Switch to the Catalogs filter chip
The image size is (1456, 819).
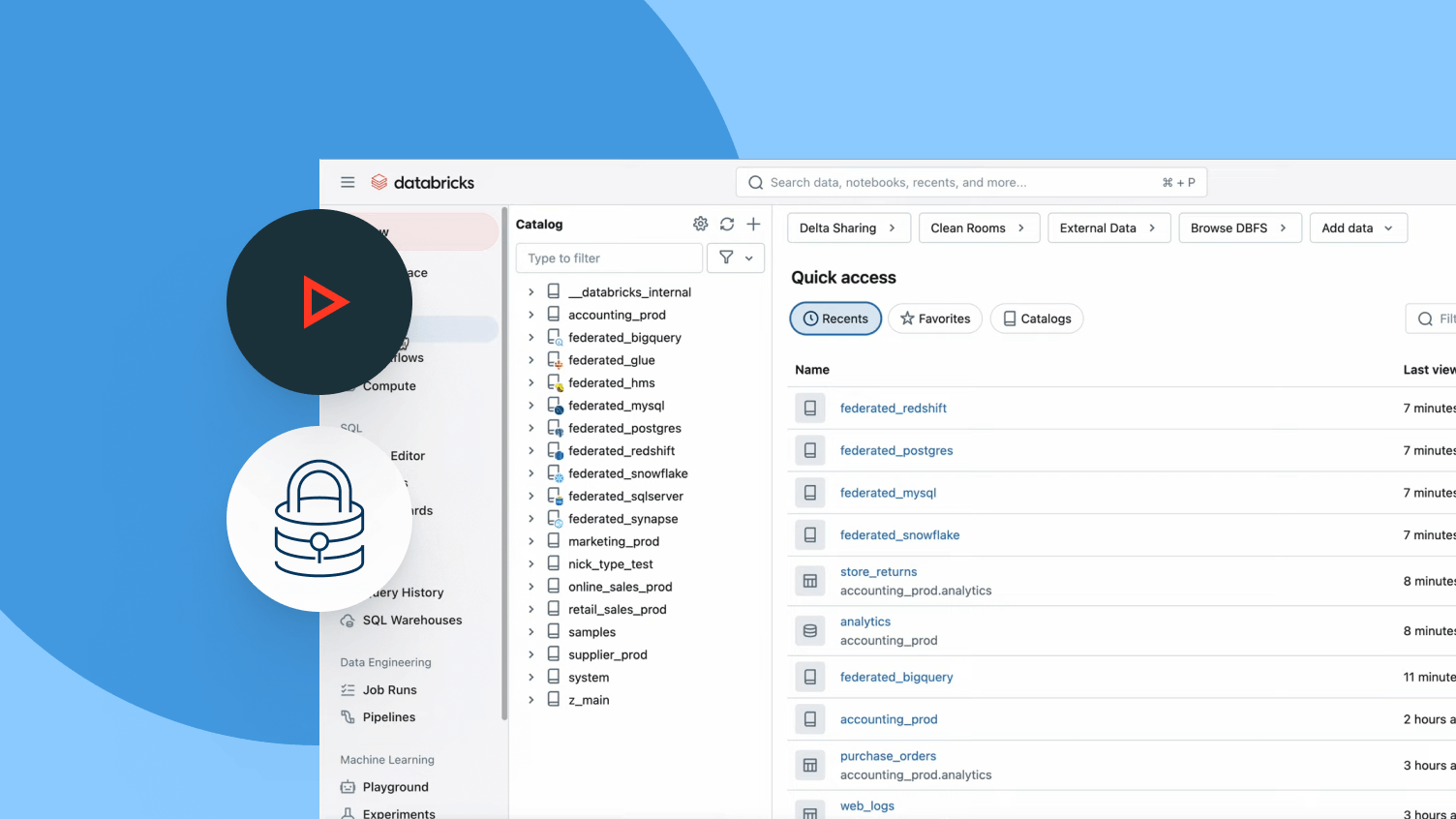1037,318
